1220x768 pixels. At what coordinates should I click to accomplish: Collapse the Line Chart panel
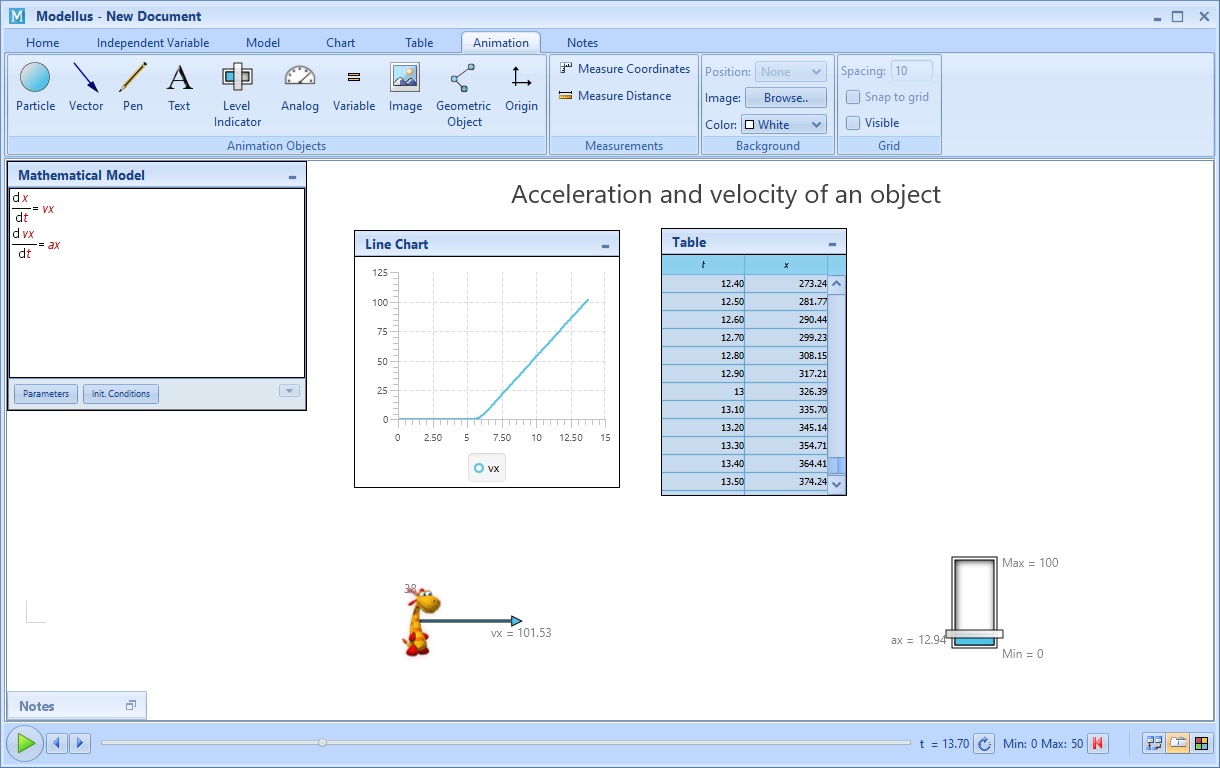click(606, 245)
